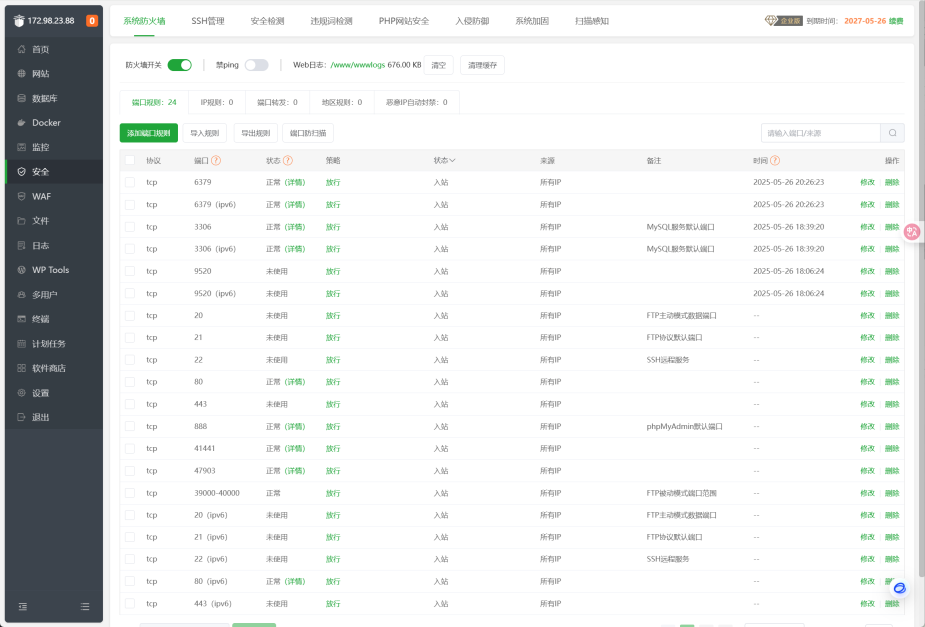Viewport: 925px width, 627px height.
Task: Switch to the 系统加固 tab
Action: coord(532,21)
